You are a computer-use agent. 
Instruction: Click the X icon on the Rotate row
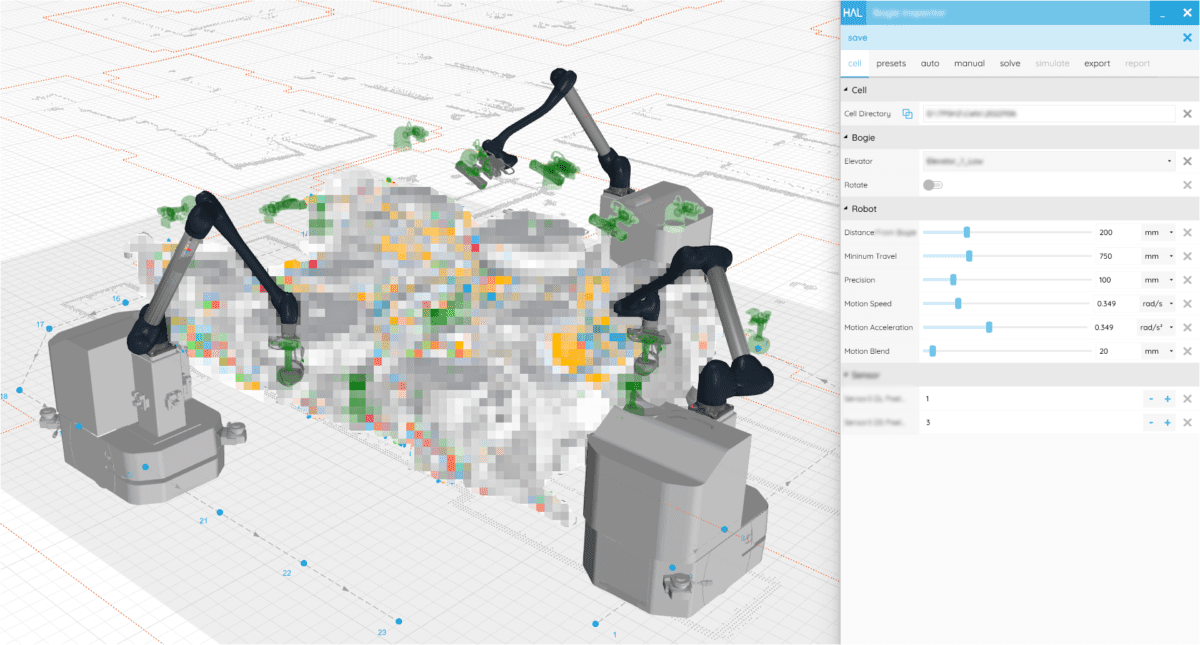pyautogui.click(x=1187, y=184)
